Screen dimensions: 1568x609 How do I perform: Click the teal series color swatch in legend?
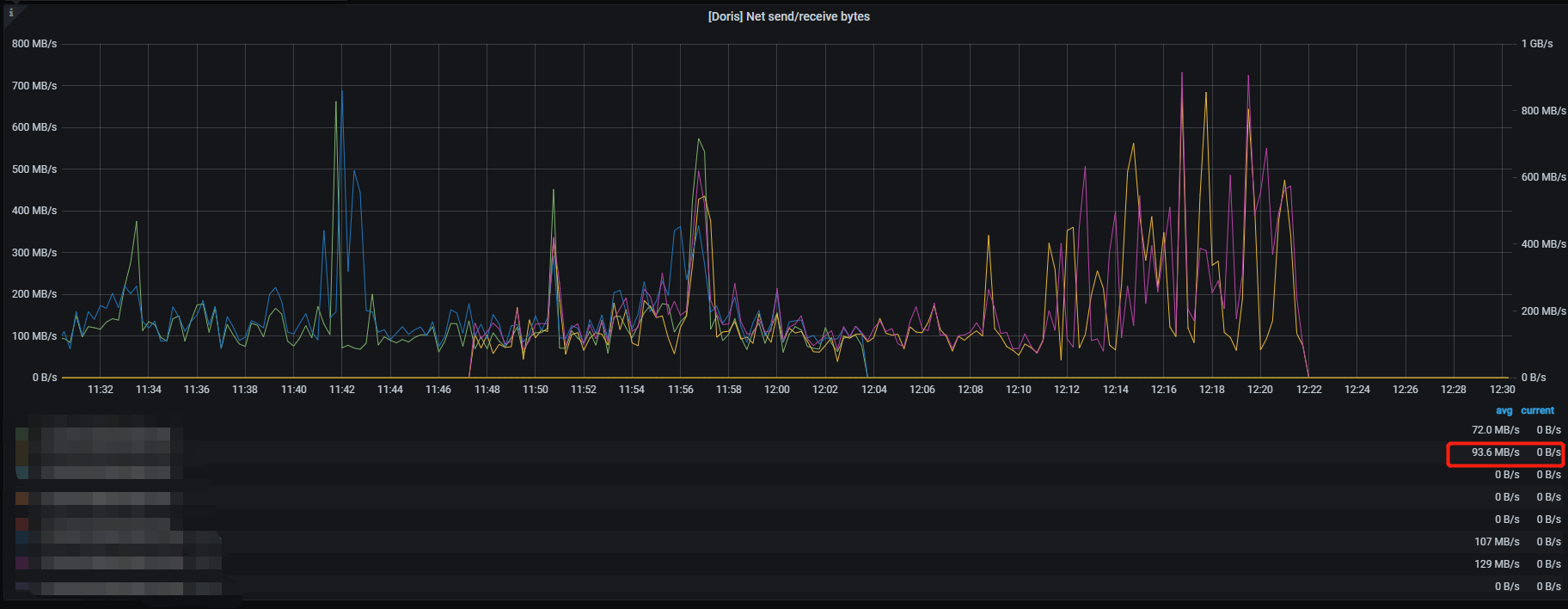point(22,472)
